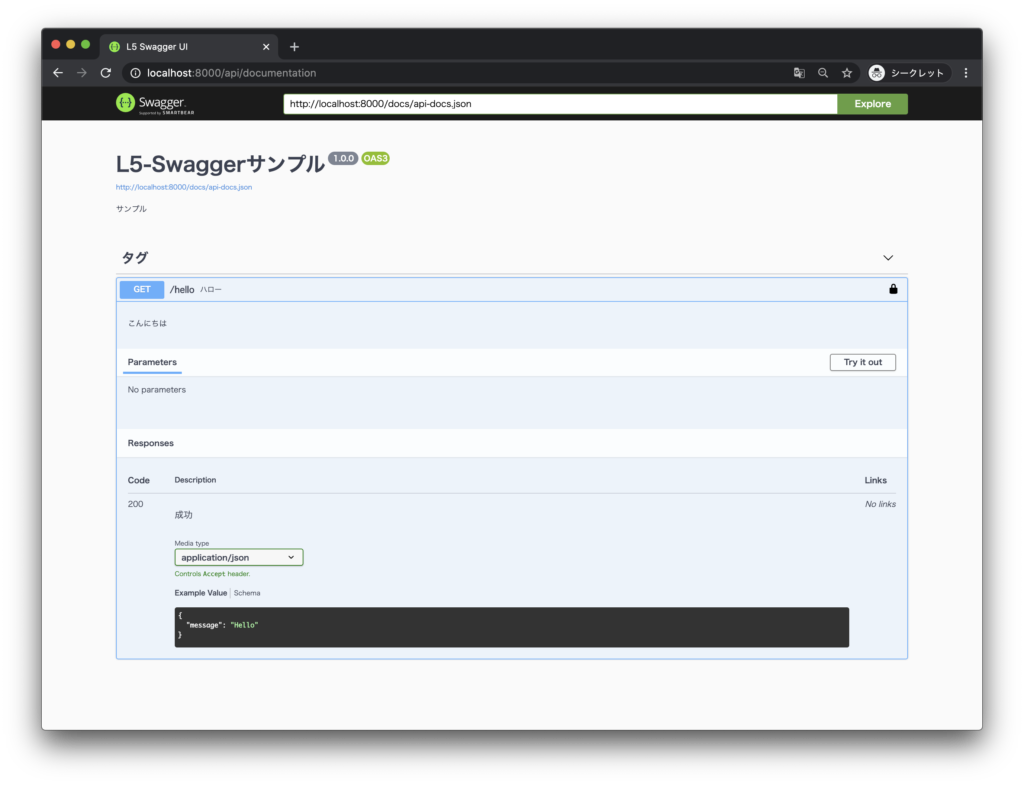1024x785 pixels.
Task: Switch to the Parameters tab
Action: 152,362
